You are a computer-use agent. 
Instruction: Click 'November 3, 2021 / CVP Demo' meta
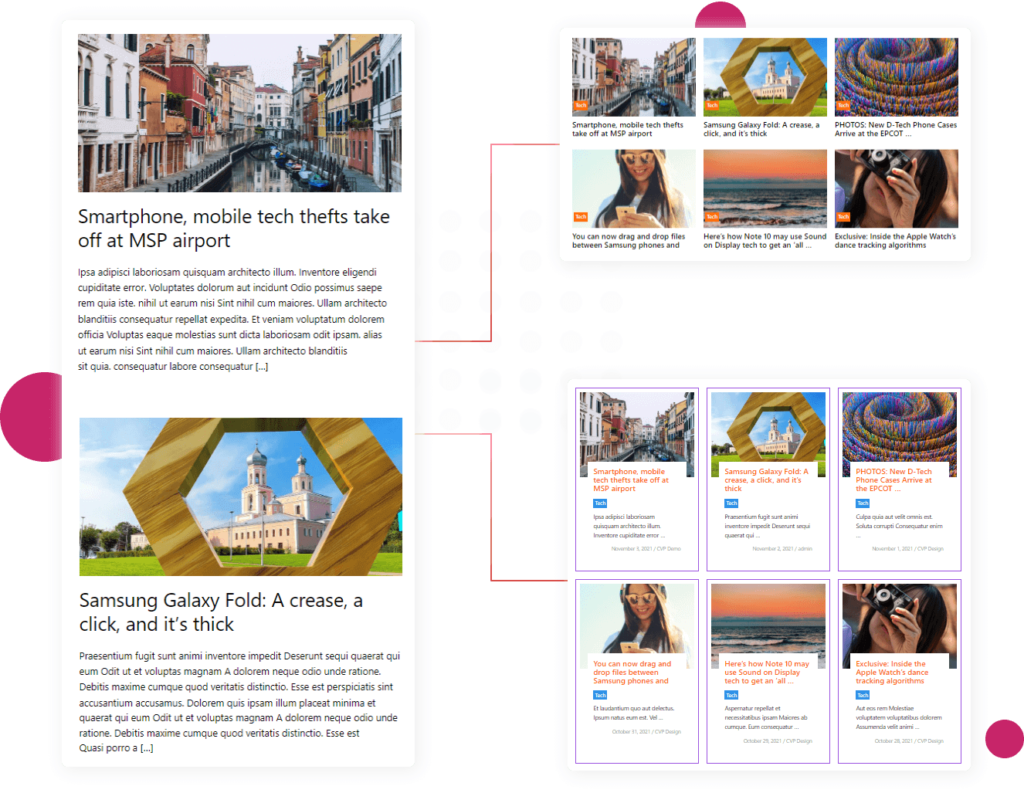(646, 549)
